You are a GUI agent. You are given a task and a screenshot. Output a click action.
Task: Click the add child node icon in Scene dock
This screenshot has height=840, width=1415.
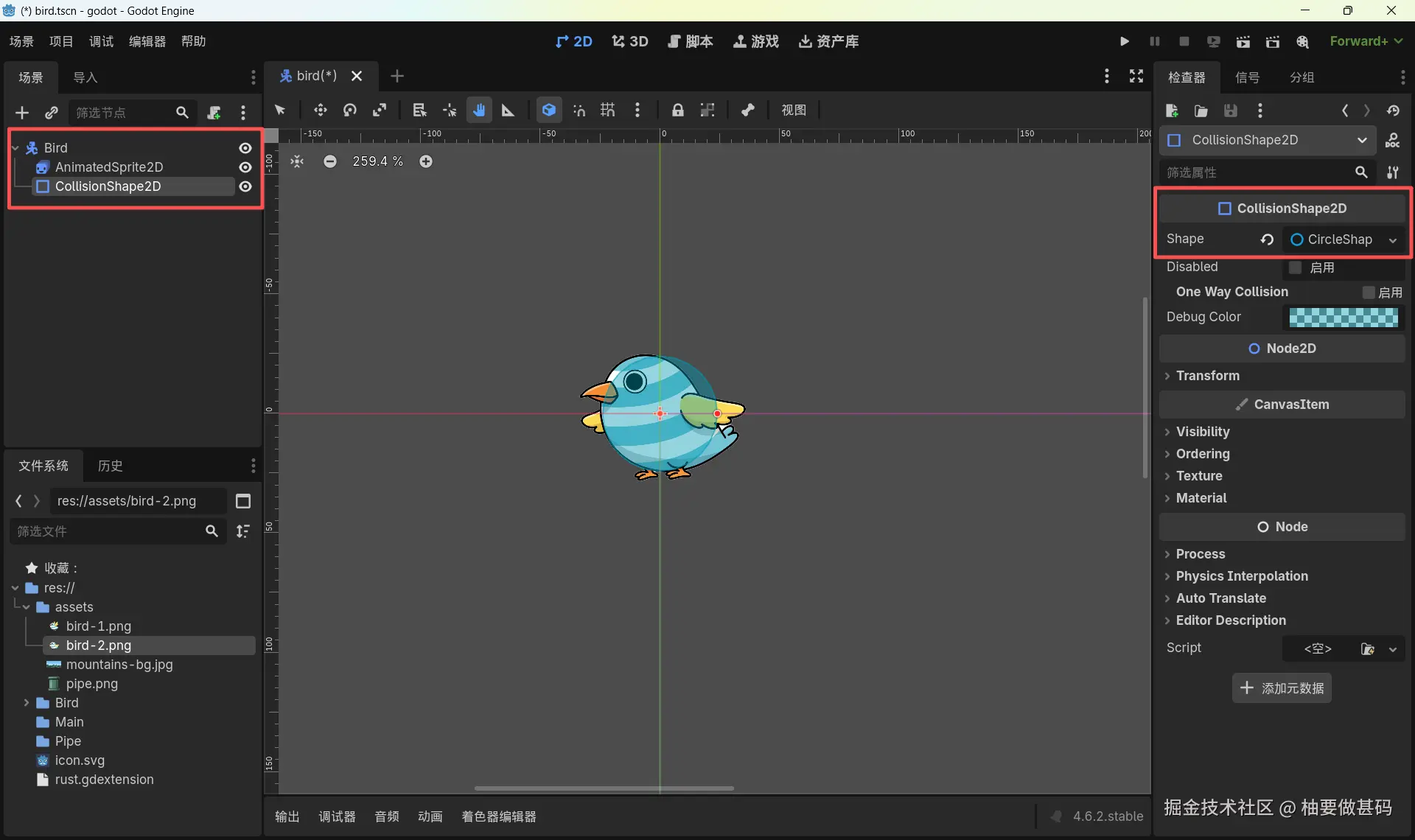22,112
